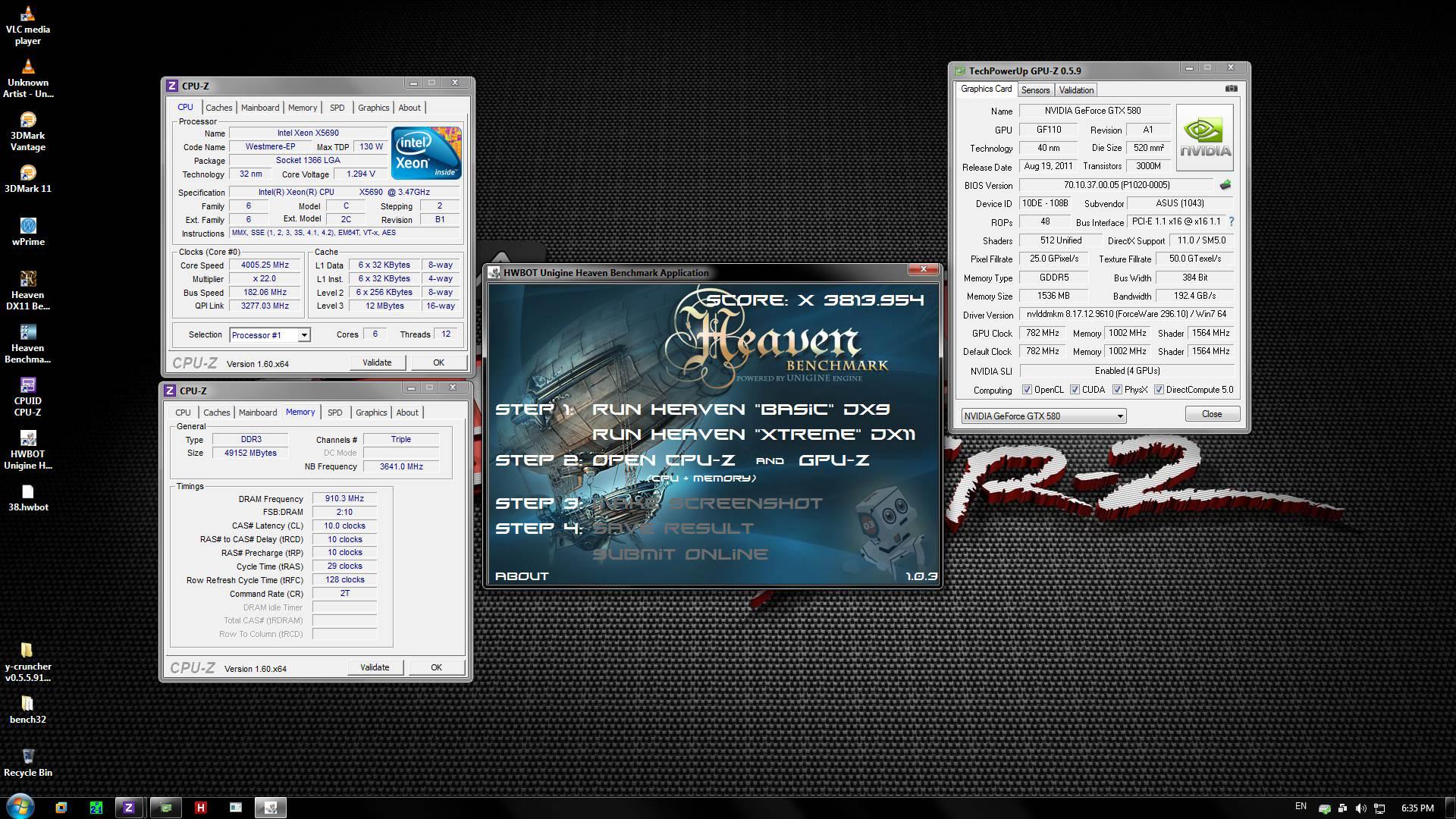Open About tab in bottom CPU-Z window
Viewport: 1456px width, 819px height.
407,413
